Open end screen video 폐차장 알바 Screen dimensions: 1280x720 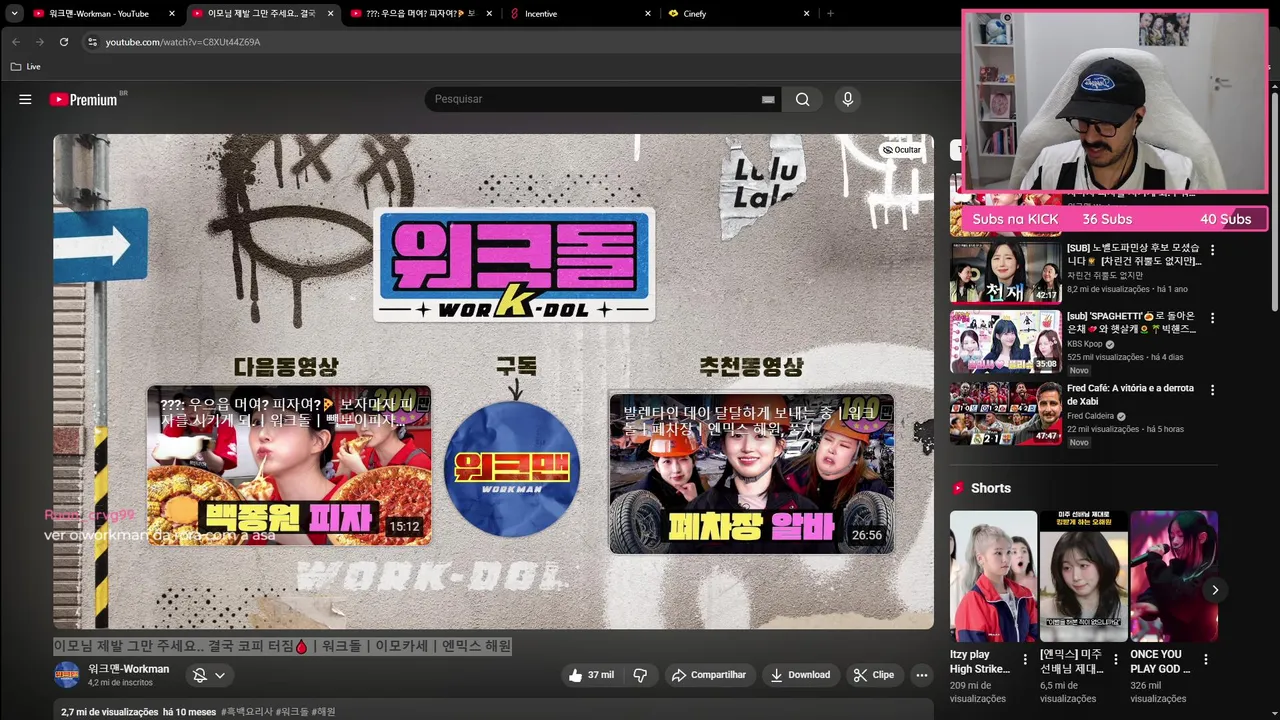(x=752, y=473)
